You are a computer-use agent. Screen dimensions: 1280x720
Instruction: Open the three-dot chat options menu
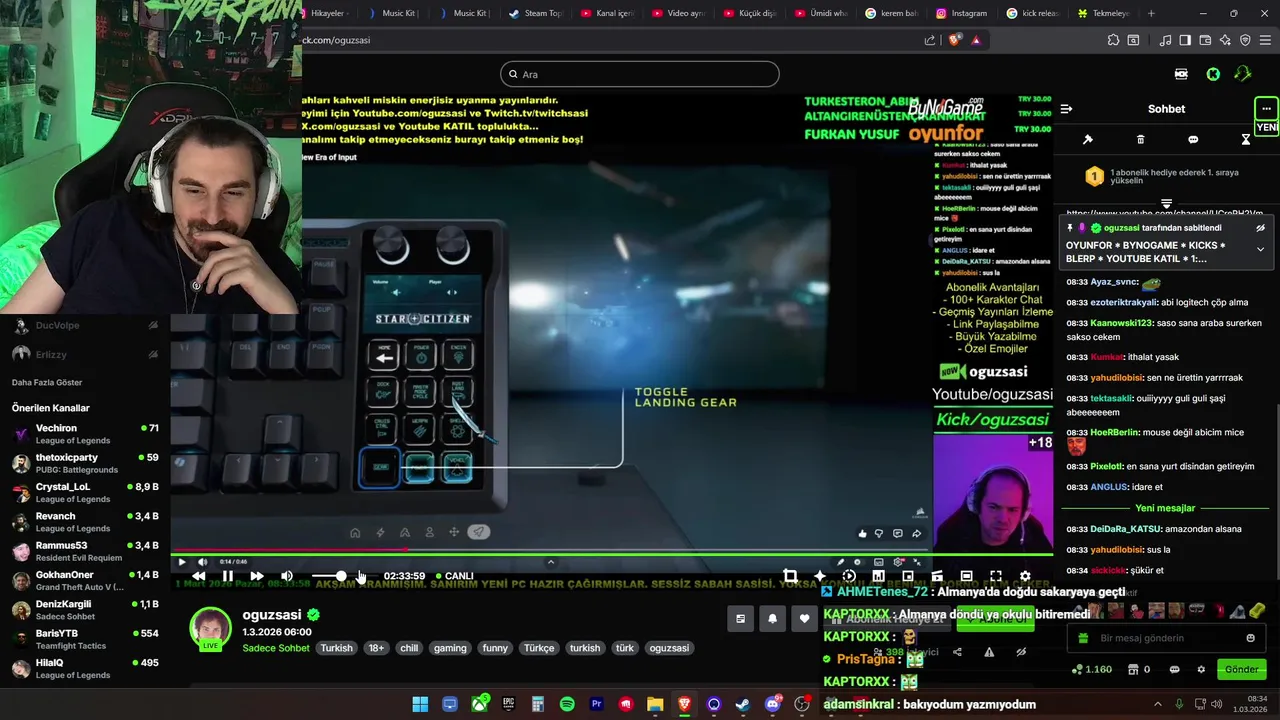click(x=1266, y=108)
